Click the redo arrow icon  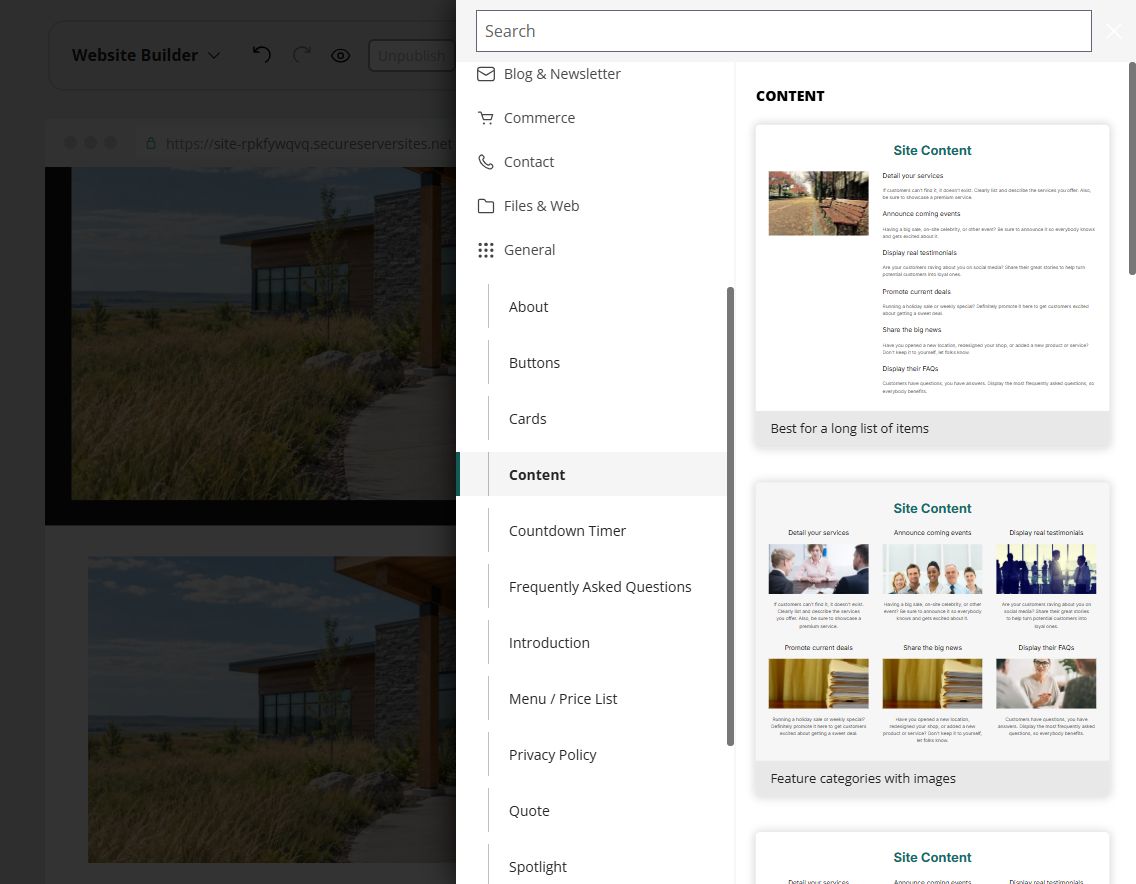[301, 54]
